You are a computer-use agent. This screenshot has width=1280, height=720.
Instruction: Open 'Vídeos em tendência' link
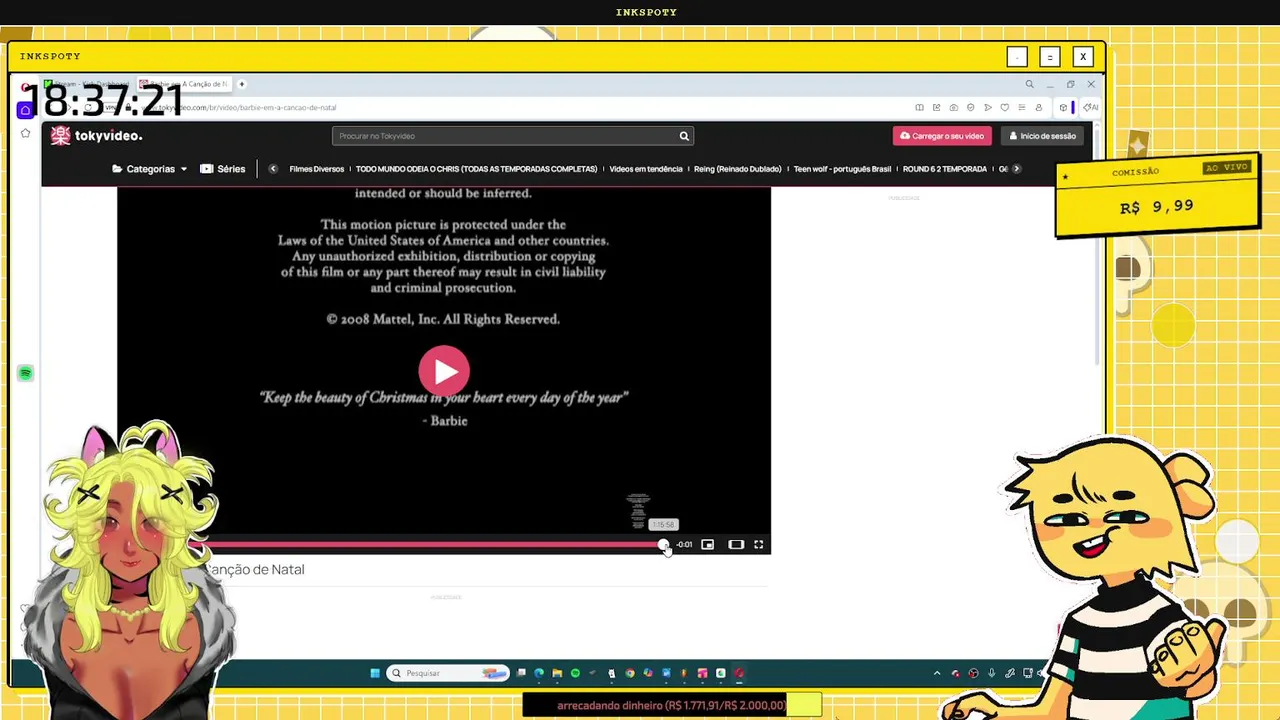pos(646,169)
